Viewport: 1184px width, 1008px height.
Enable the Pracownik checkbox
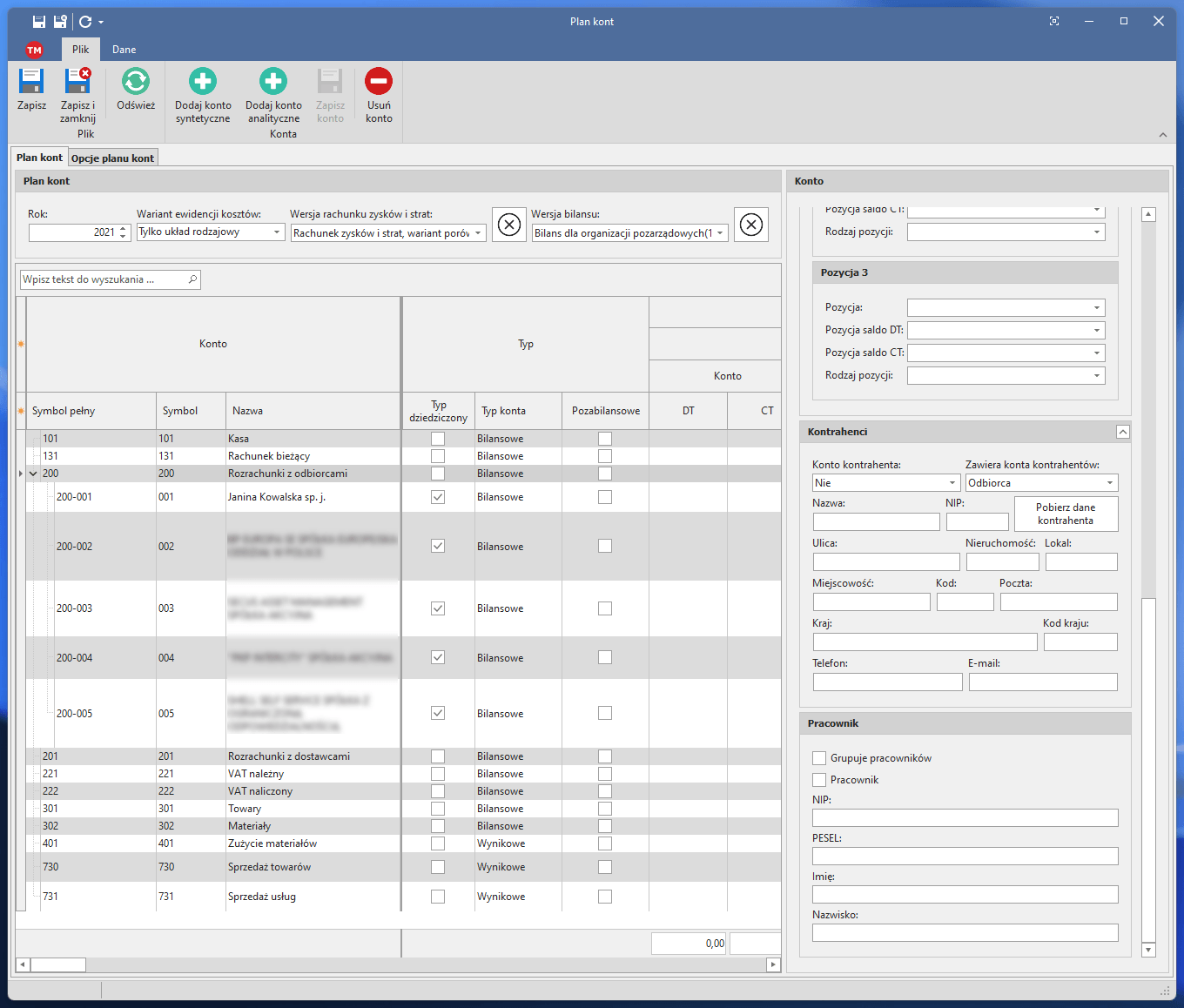[x=819, y=780]
